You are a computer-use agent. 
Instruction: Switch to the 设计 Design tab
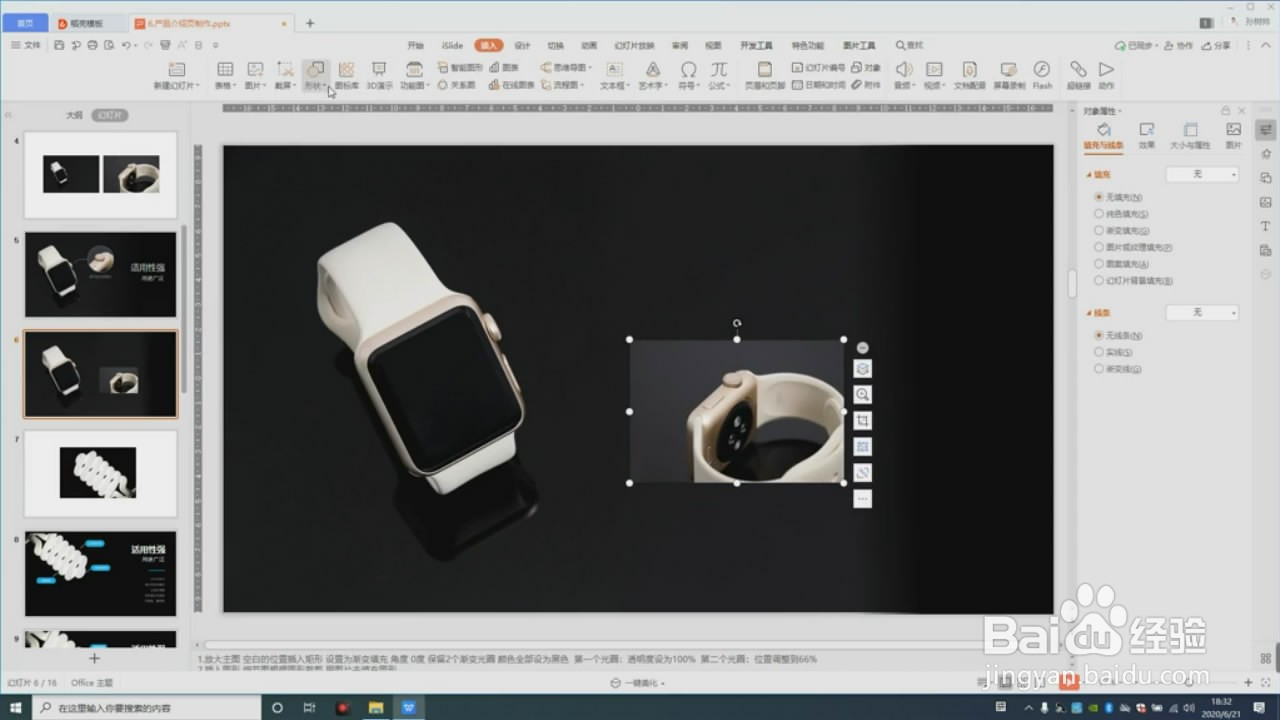tap(522, 45)
